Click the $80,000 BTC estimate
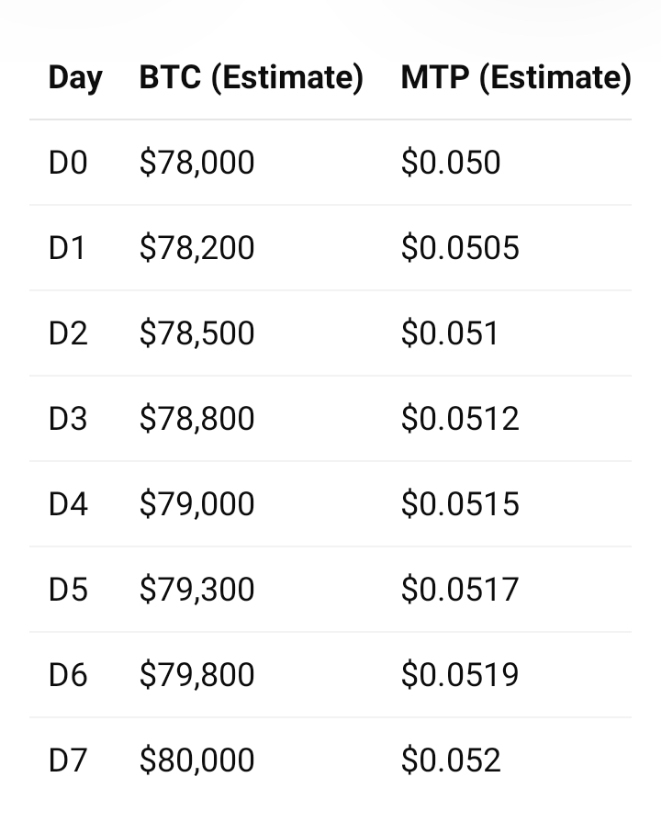The image size is (661, 821). (197, 760)
